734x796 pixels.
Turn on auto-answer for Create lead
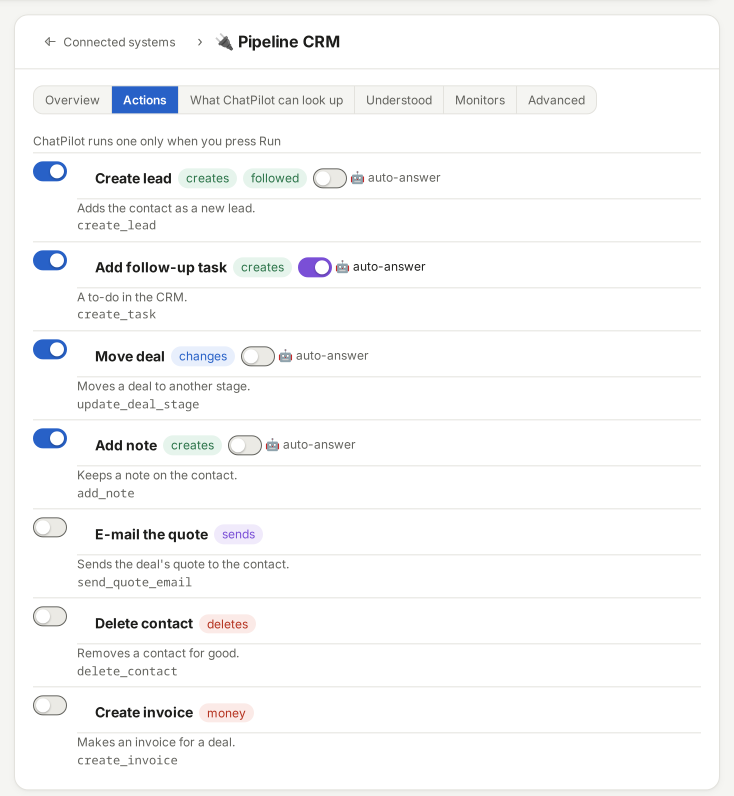tap(330, 178)
